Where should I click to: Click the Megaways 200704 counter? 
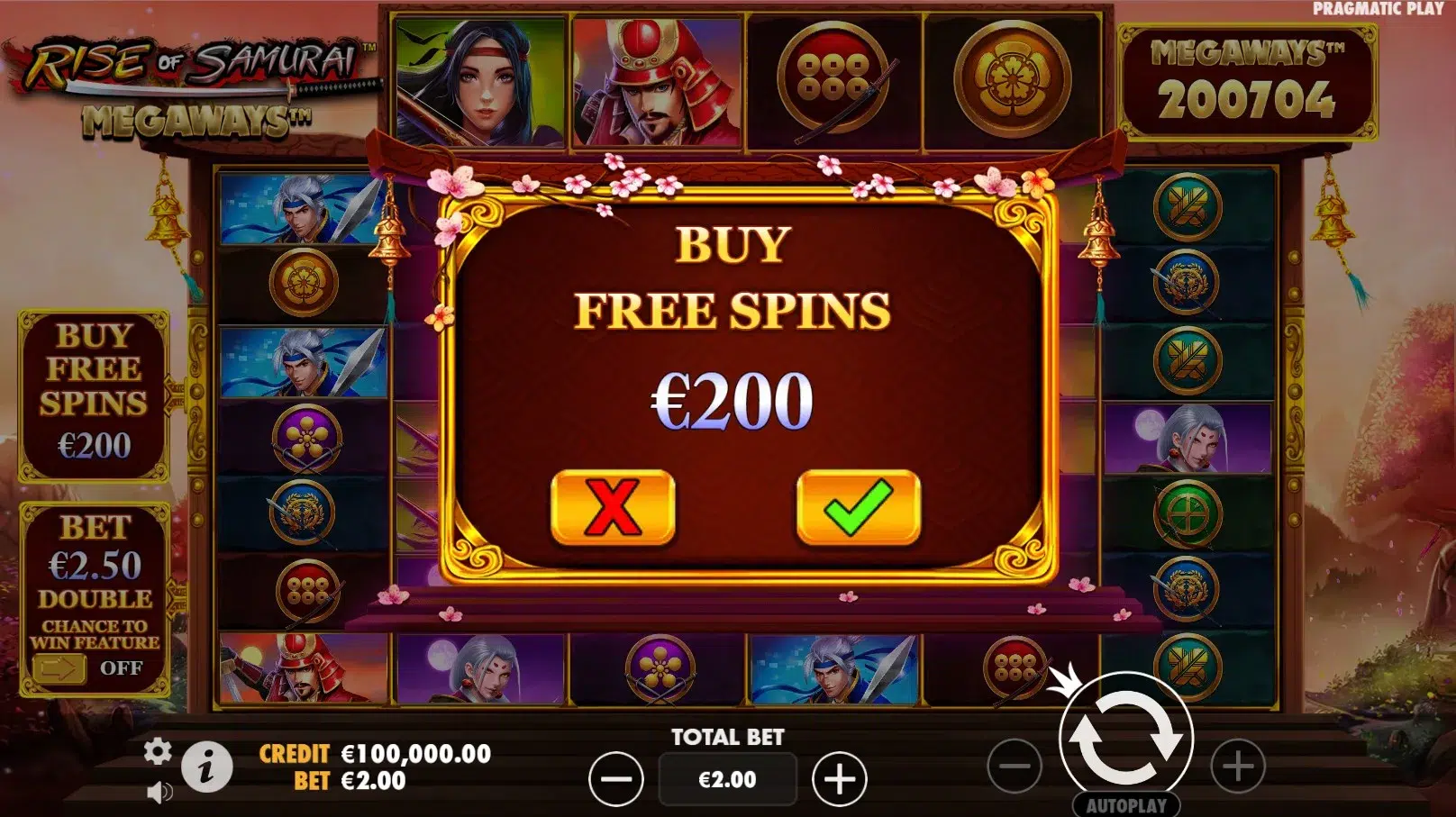[1248, 82]
